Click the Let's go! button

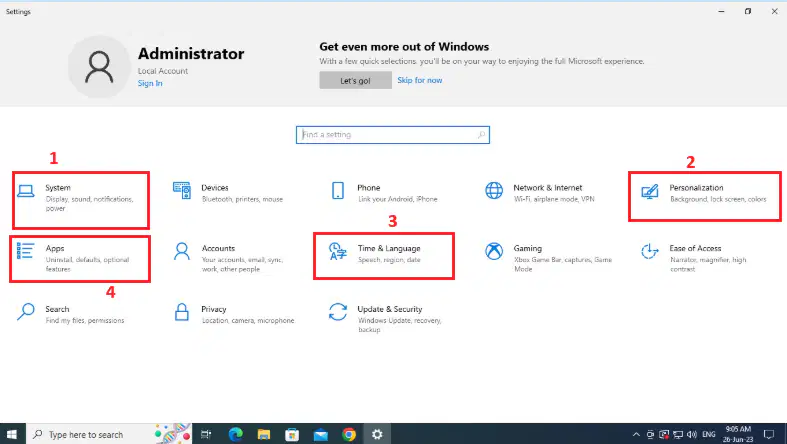pos(355,80)
